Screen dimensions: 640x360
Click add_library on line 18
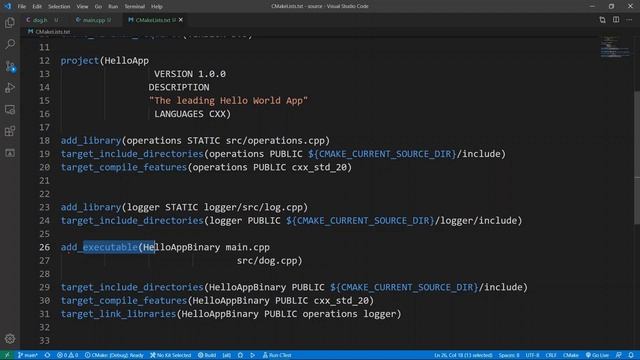click(x=91, y=140)
